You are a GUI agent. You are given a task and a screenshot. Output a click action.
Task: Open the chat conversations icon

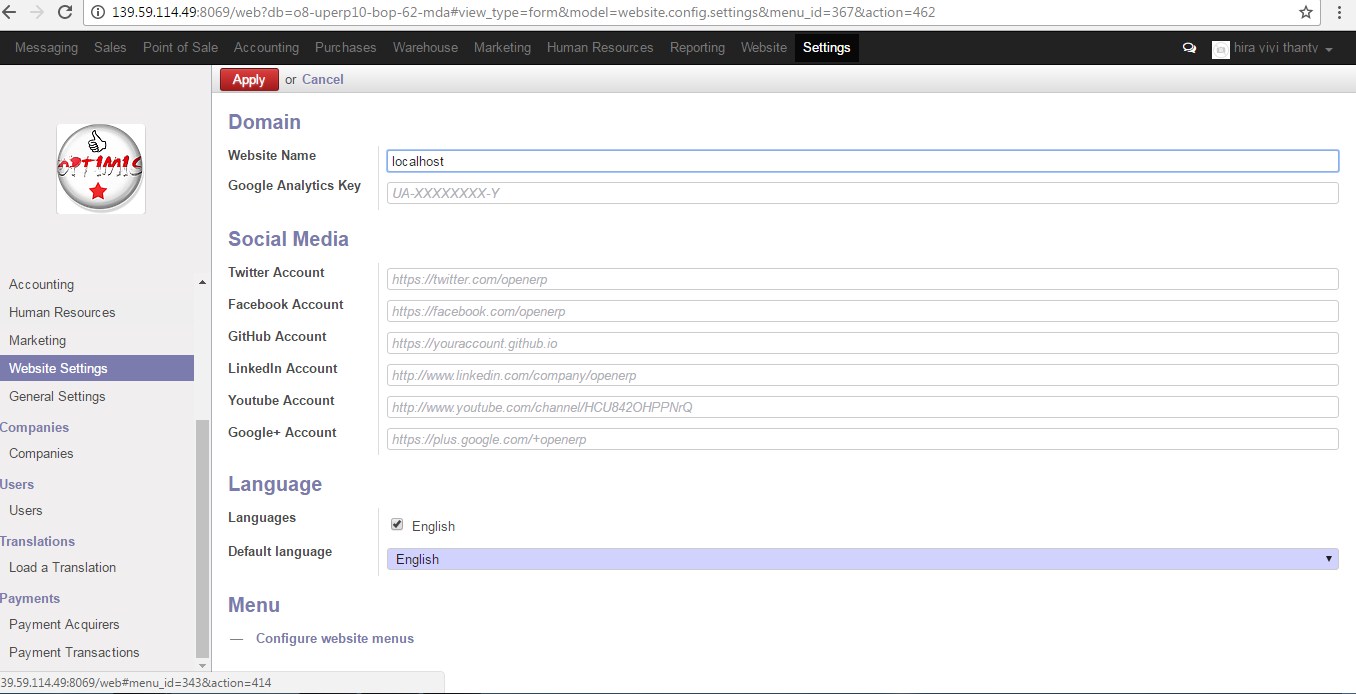[x=1189, y=48]
